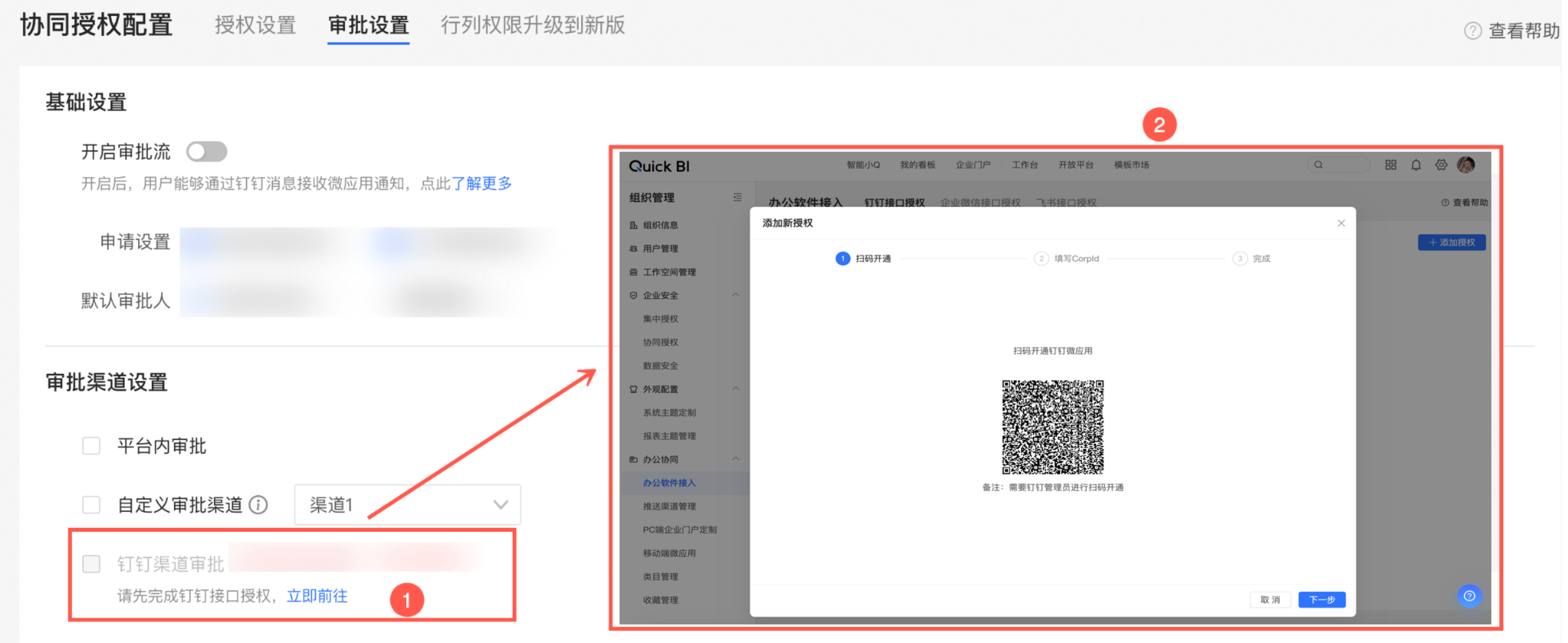Open 系统主题定制 in the sidebar

click(x=669, y=412)
